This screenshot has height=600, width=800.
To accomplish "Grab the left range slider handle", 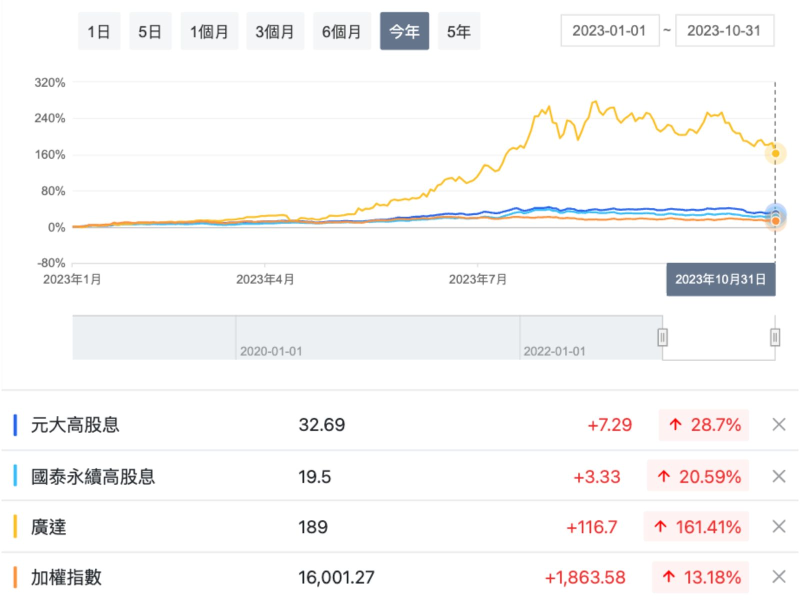I will click(662, 338).
